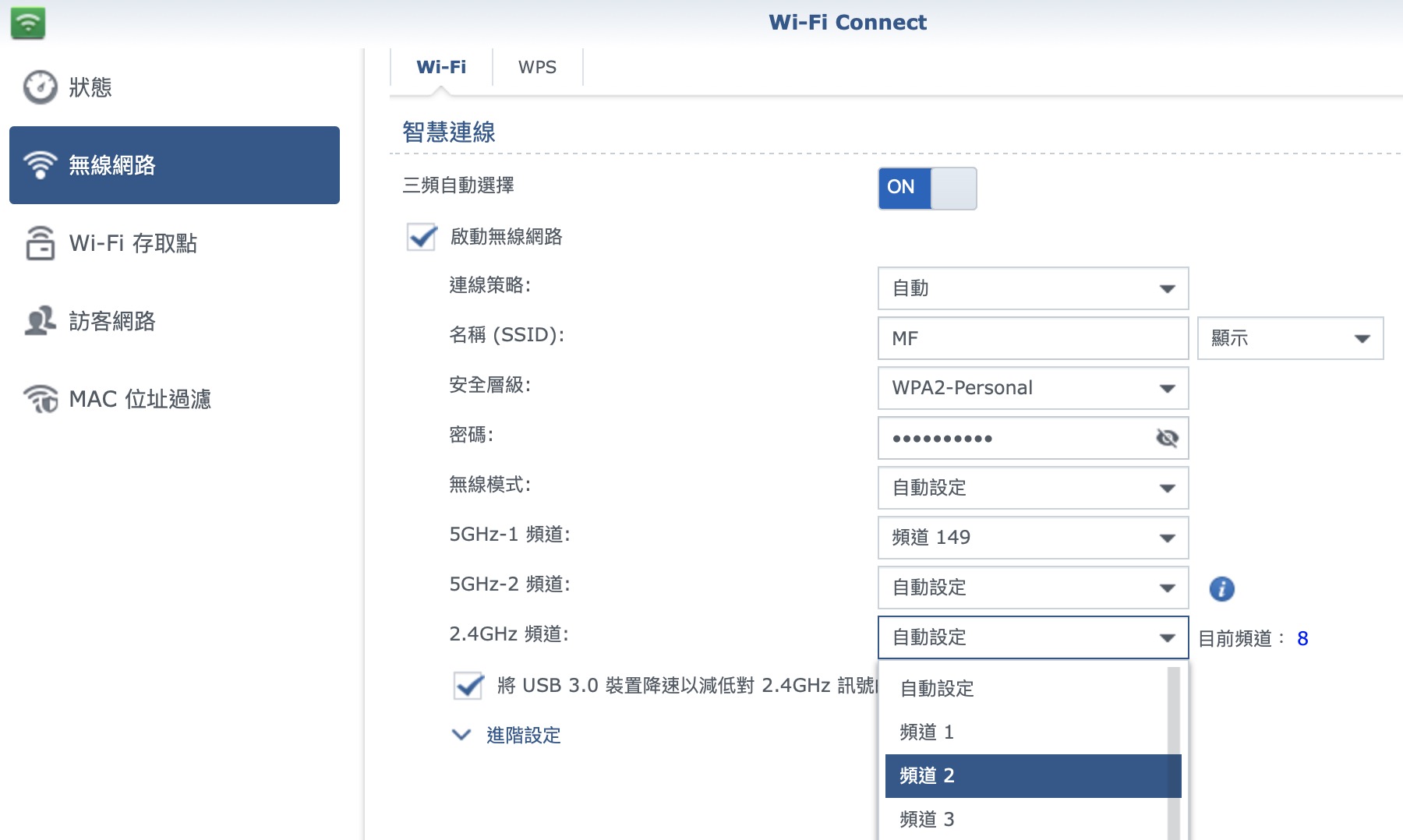The image size is (1403, 840).
Task: Click the SSID name field containing MF
Action: pos(1032,338)
